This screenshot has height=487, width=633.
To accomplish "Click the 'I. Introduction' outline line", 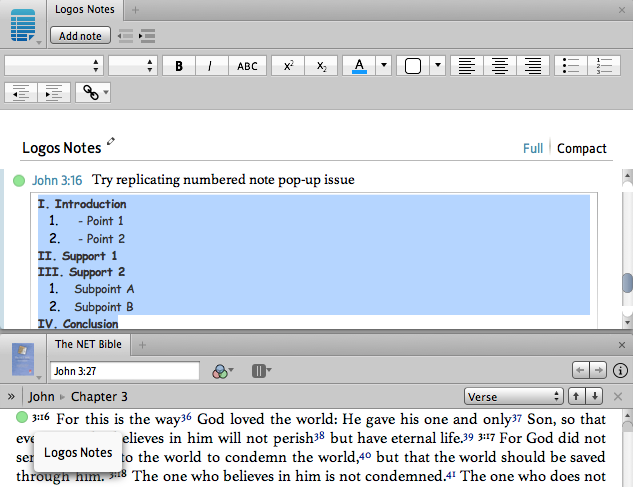I will pyautogui.click(x=82, y=204).
